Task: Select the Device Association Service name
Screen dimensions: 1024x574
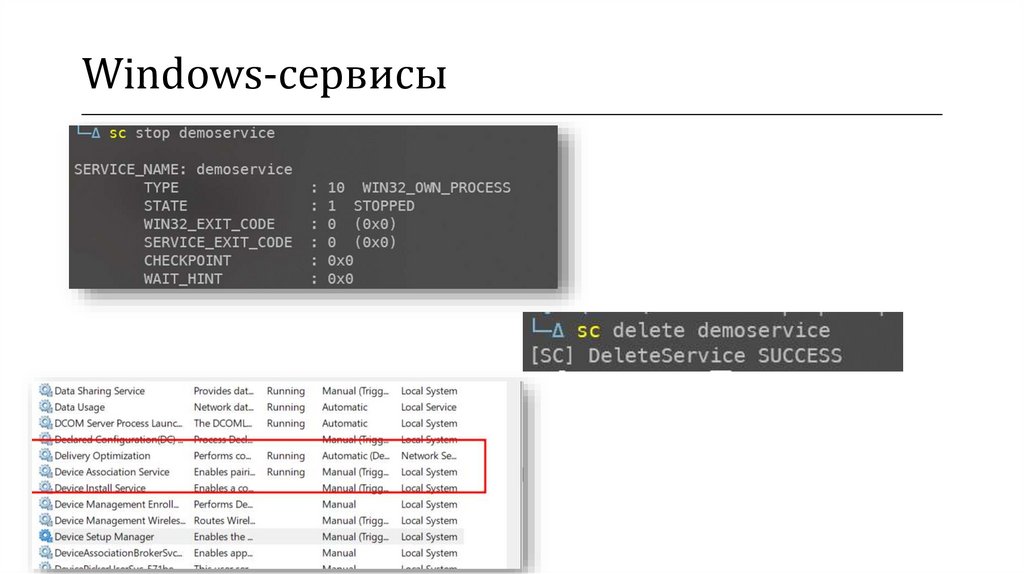Action: coord(112,471)
